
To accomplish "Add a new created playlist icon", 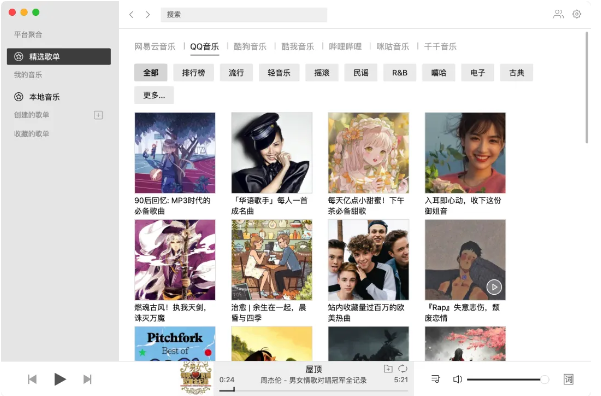I will (x=99, y=115).
